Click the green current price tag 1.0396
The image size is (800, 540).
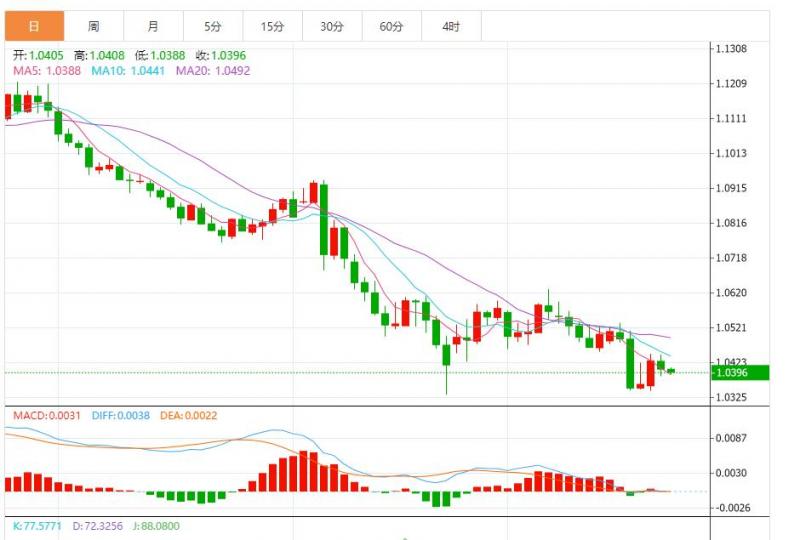click(740, 373)
